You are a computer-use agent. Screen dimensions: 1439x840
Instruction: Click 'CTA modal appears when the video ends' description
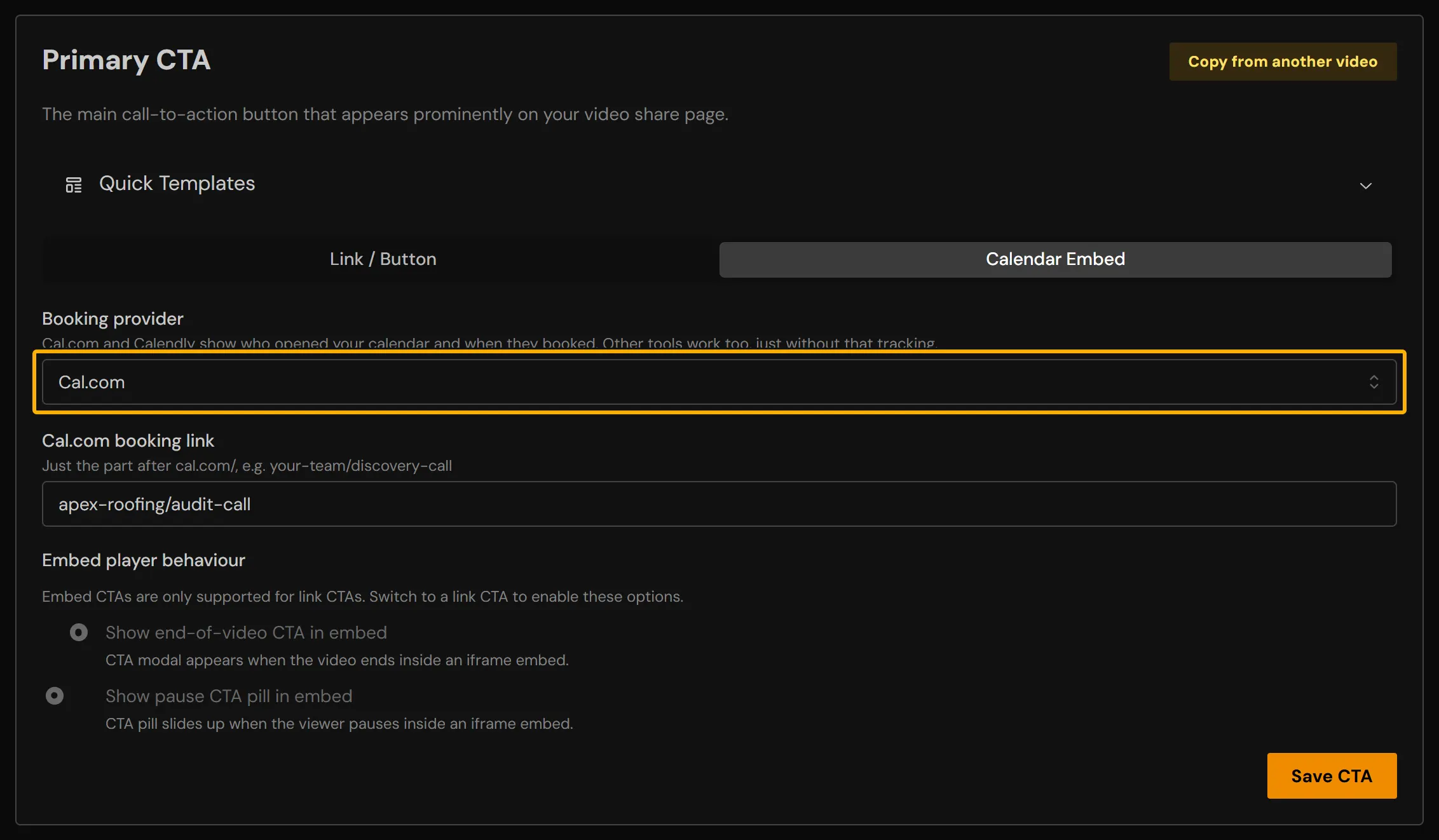point(337,660)
